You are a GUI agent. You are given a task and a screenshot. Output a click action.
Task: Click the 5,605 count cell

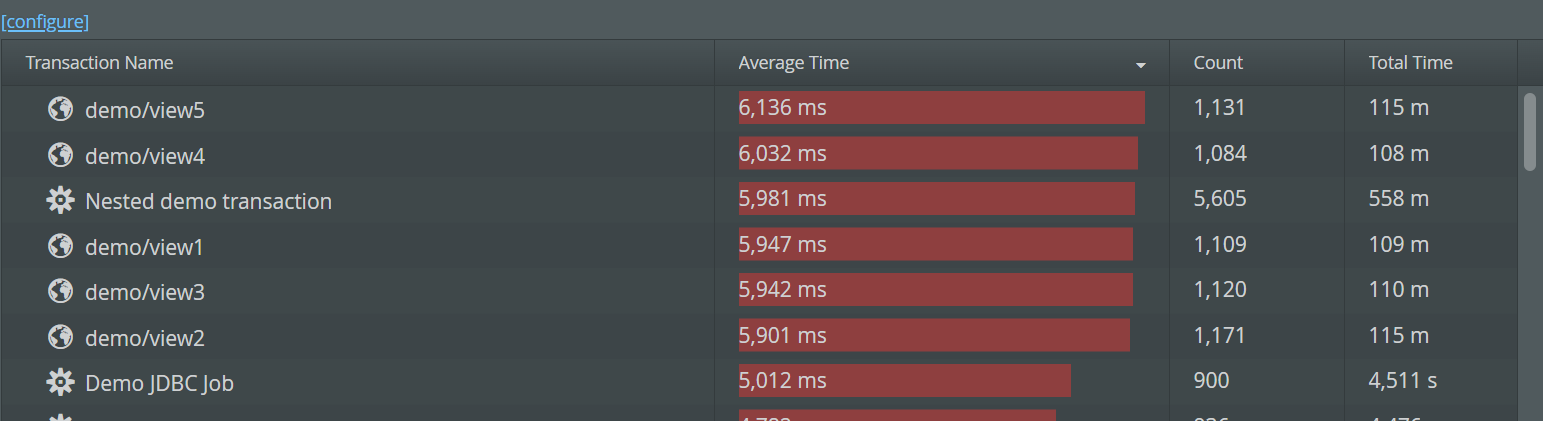pyautogui.click(x=1220, y=199)
